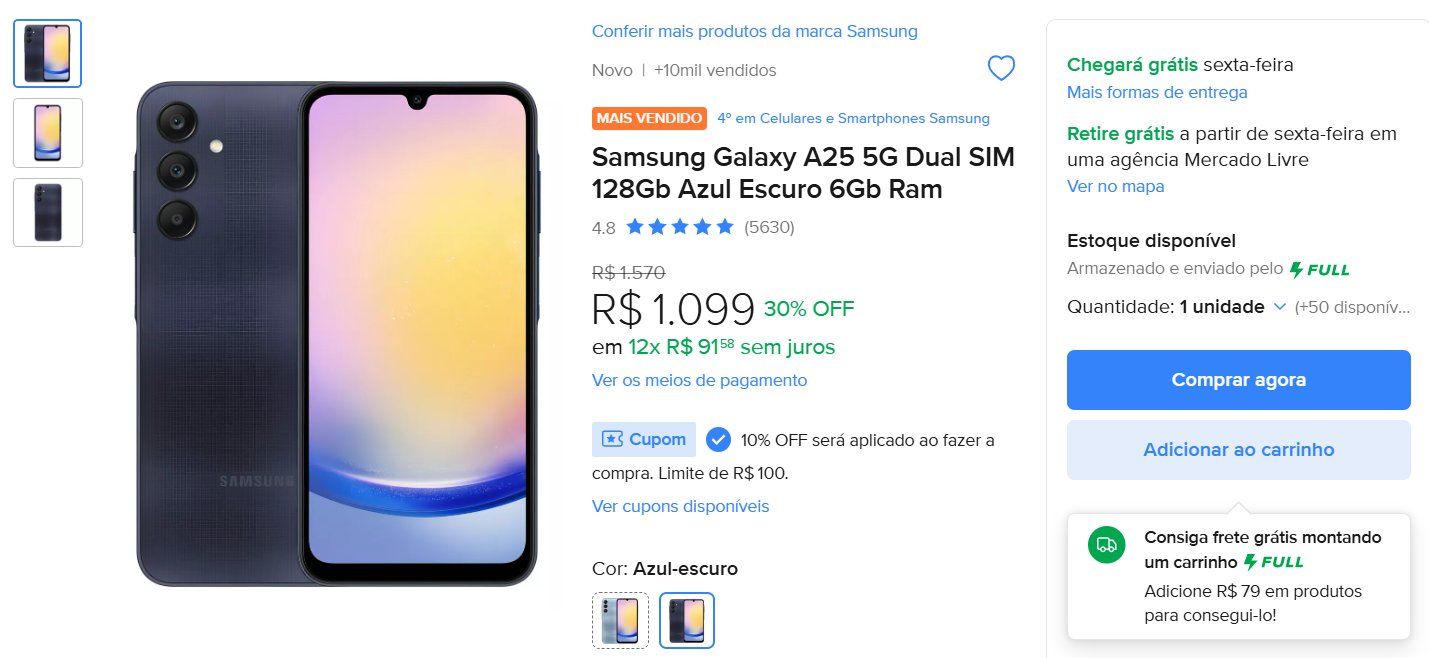The height and width of the screenshot is (658, 1429).
Task: Click Adicionar ao carrinho button
Action: point(1238,450)
